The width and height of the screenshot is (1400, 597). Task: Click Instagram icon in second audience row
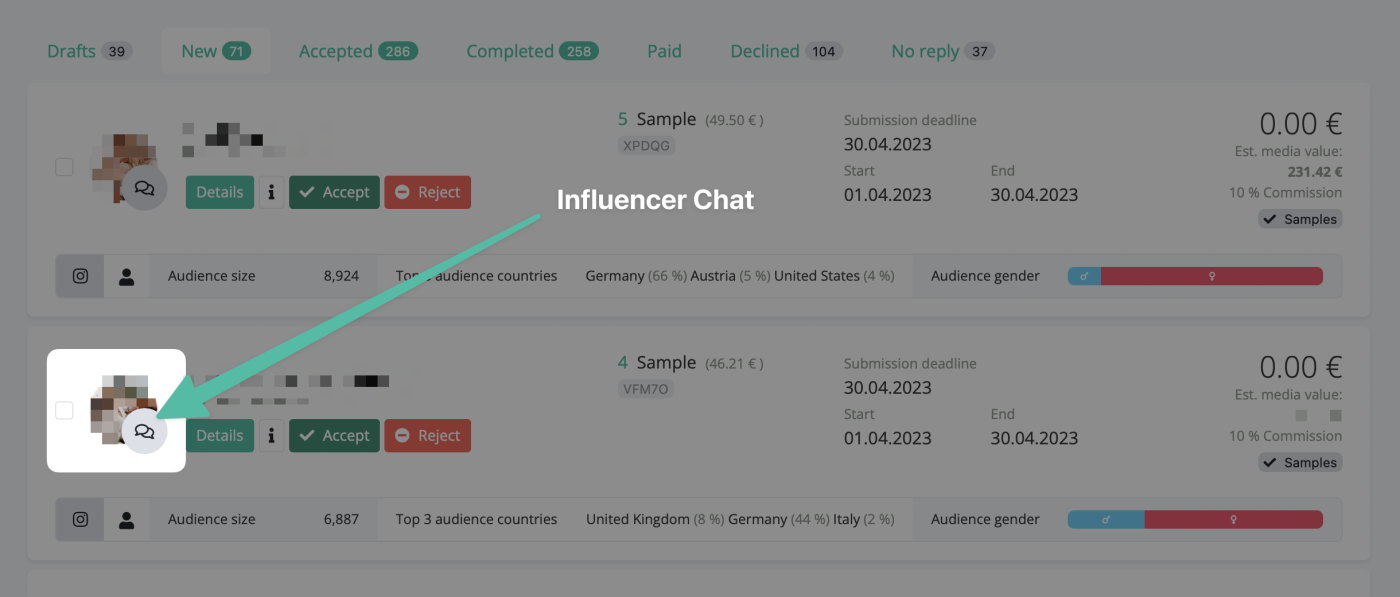(x=80, y=519)
